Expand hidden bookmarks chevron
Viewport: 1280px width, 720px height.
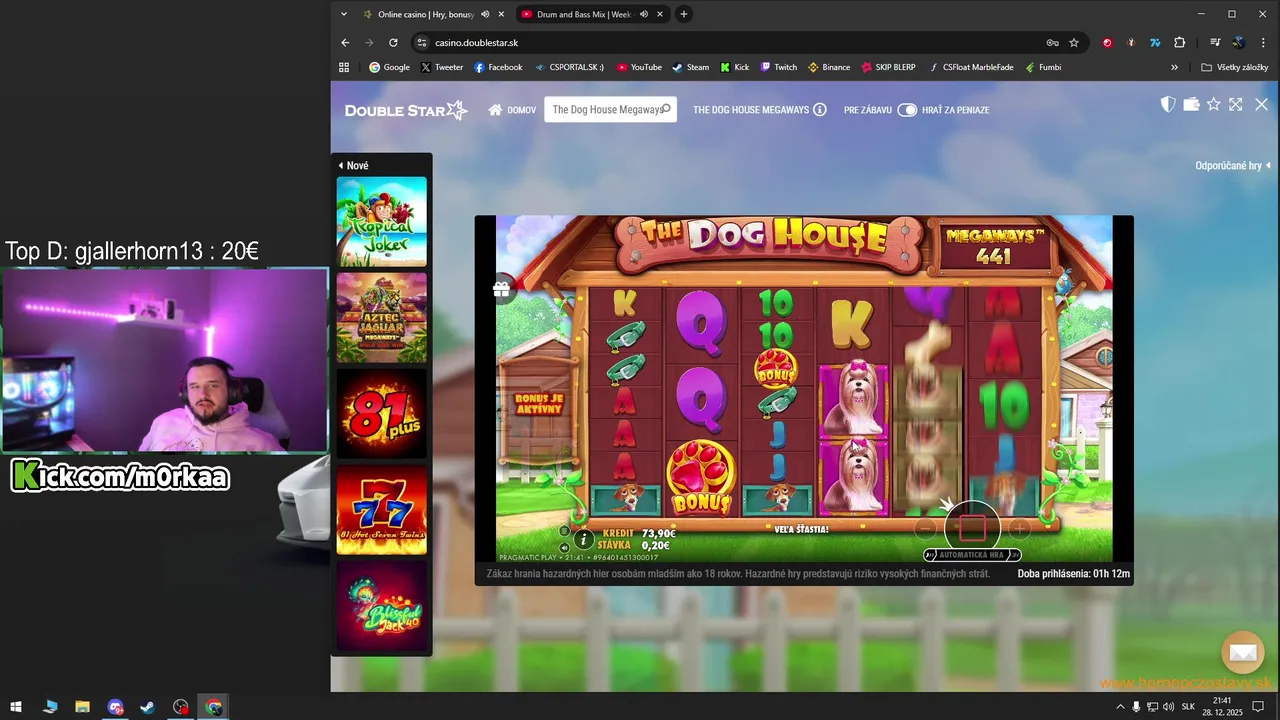click(1174, 67)
